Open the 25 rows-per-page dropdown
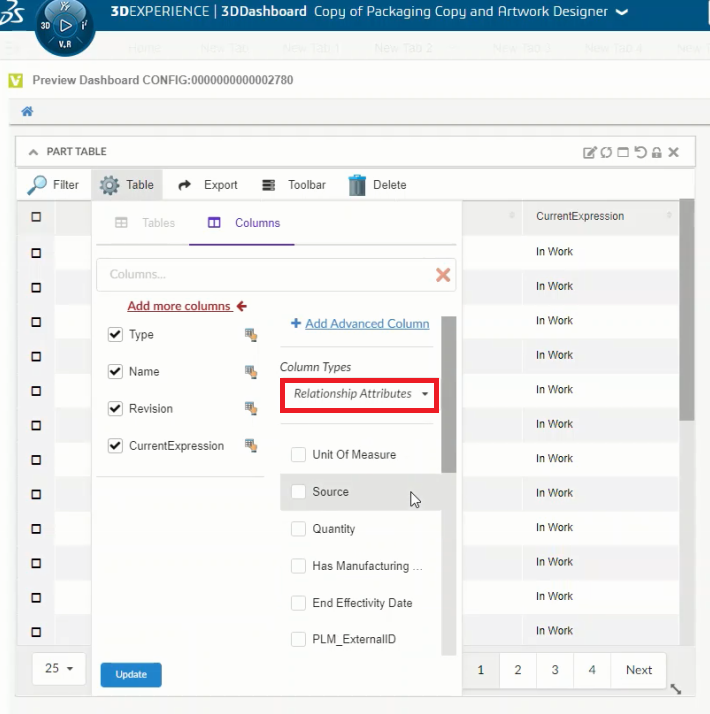This screenshot has height=714, width=710. tap(59, 669)
